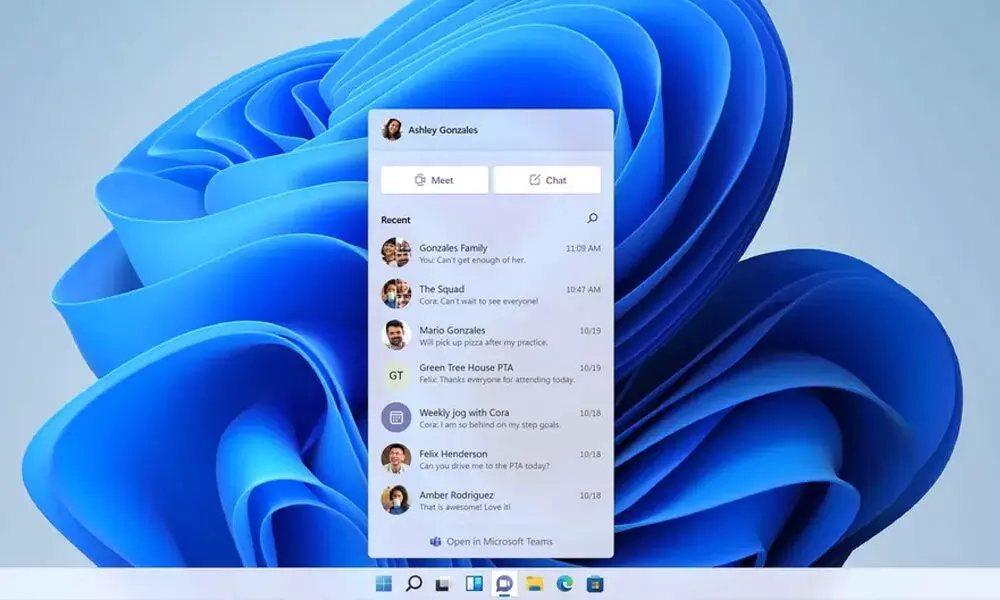Viewport: 1000px width, 600px height.
Task: Start a meeting with the Meet button
Action: tap(434, 180)
